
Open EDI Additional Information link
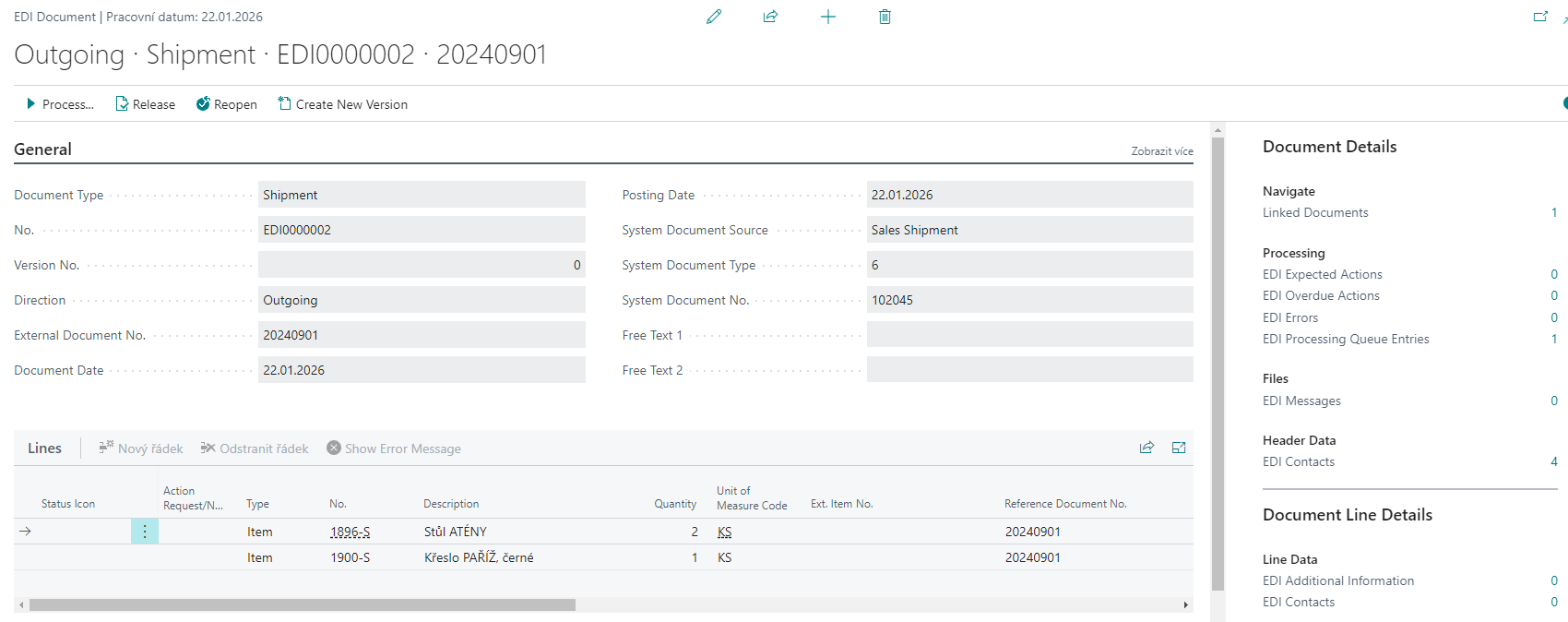point(1338,580)
